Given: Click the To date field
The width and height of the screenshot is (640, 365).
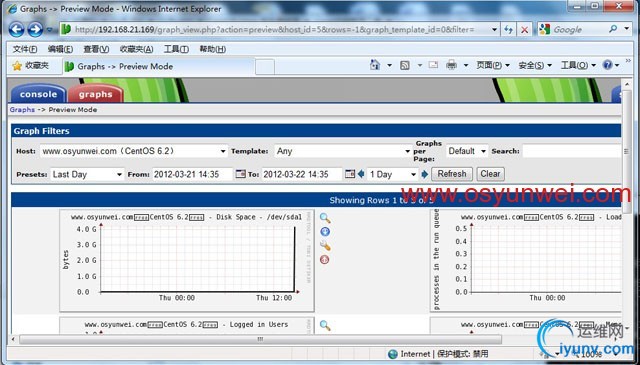Looking at the screenshot, I should click(302, 175).
